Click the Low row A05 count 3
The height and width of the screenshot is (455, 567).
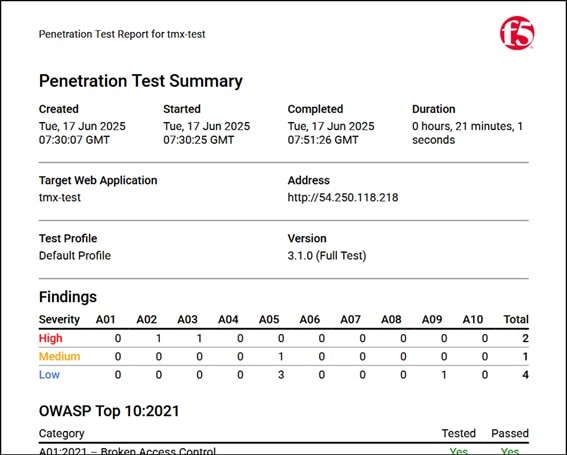click(x=281, y=374)
